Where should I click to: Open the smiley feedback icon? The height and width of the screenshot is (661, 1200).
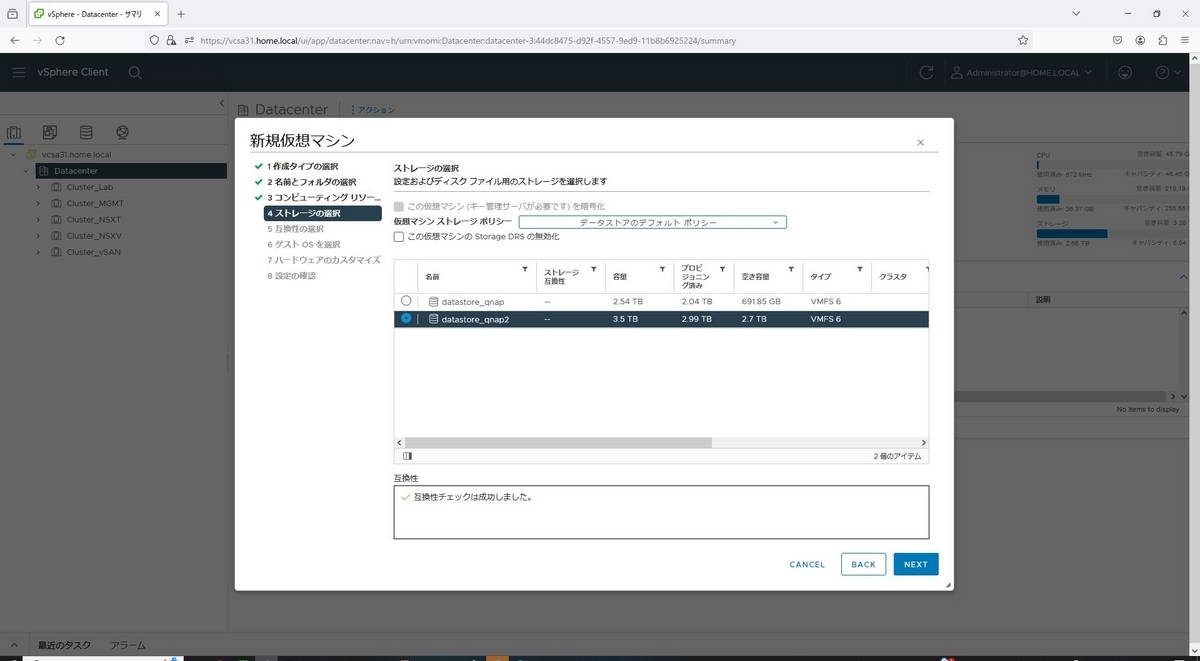click(1125, 72)
